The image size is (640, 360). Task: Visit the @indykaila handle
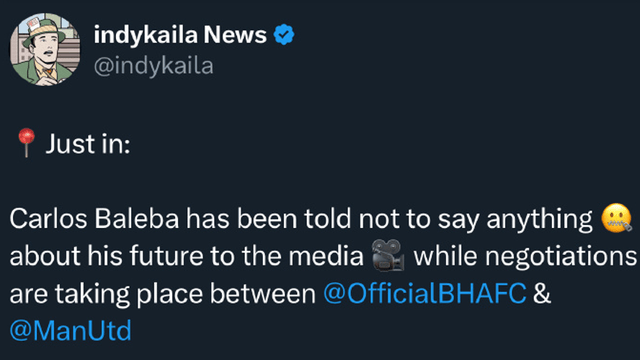153,66
